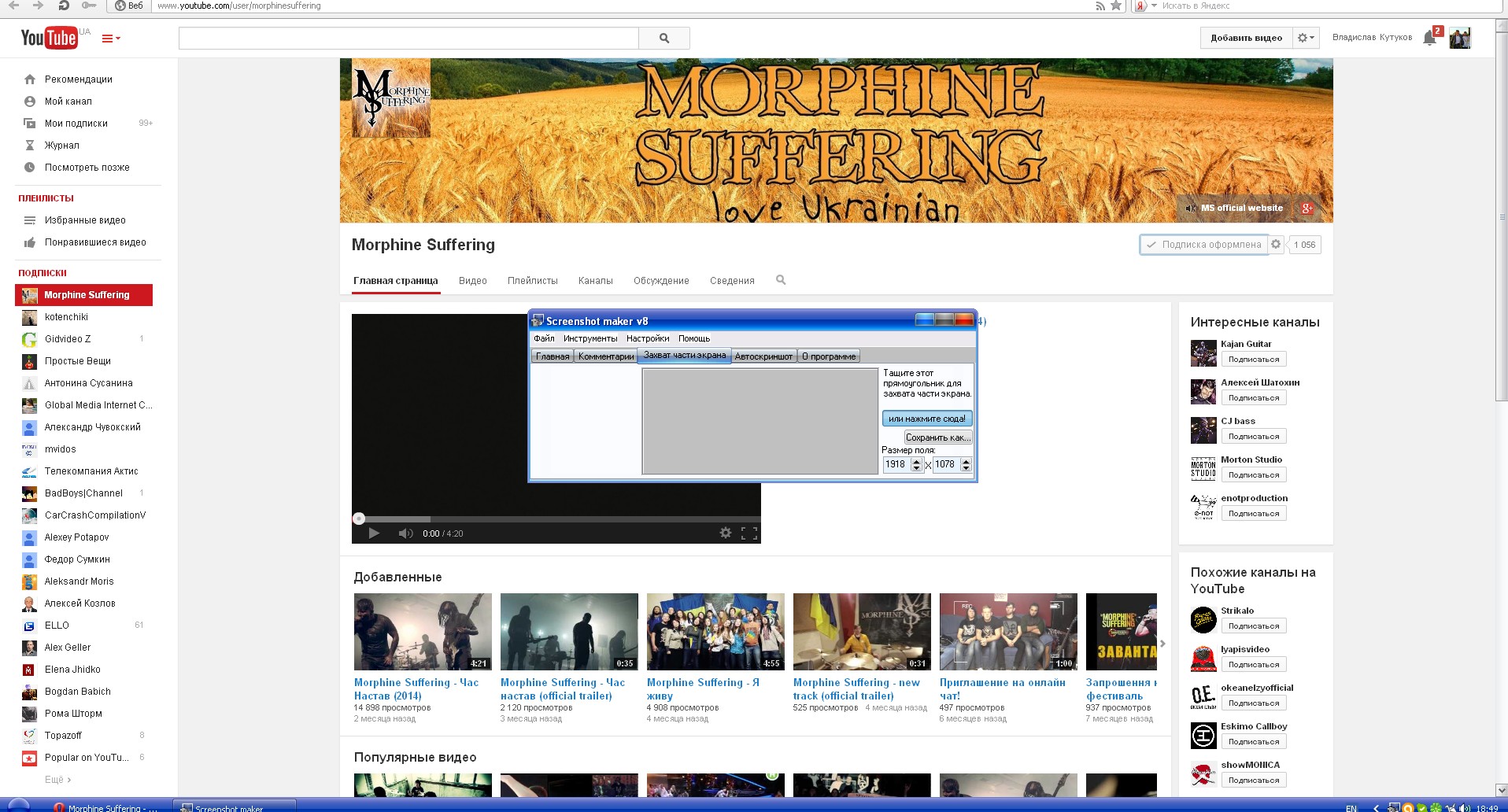Screen dimensions: 1508x812
Task: Open Рекомендации in the sidebar
Action: click(79, 79)
